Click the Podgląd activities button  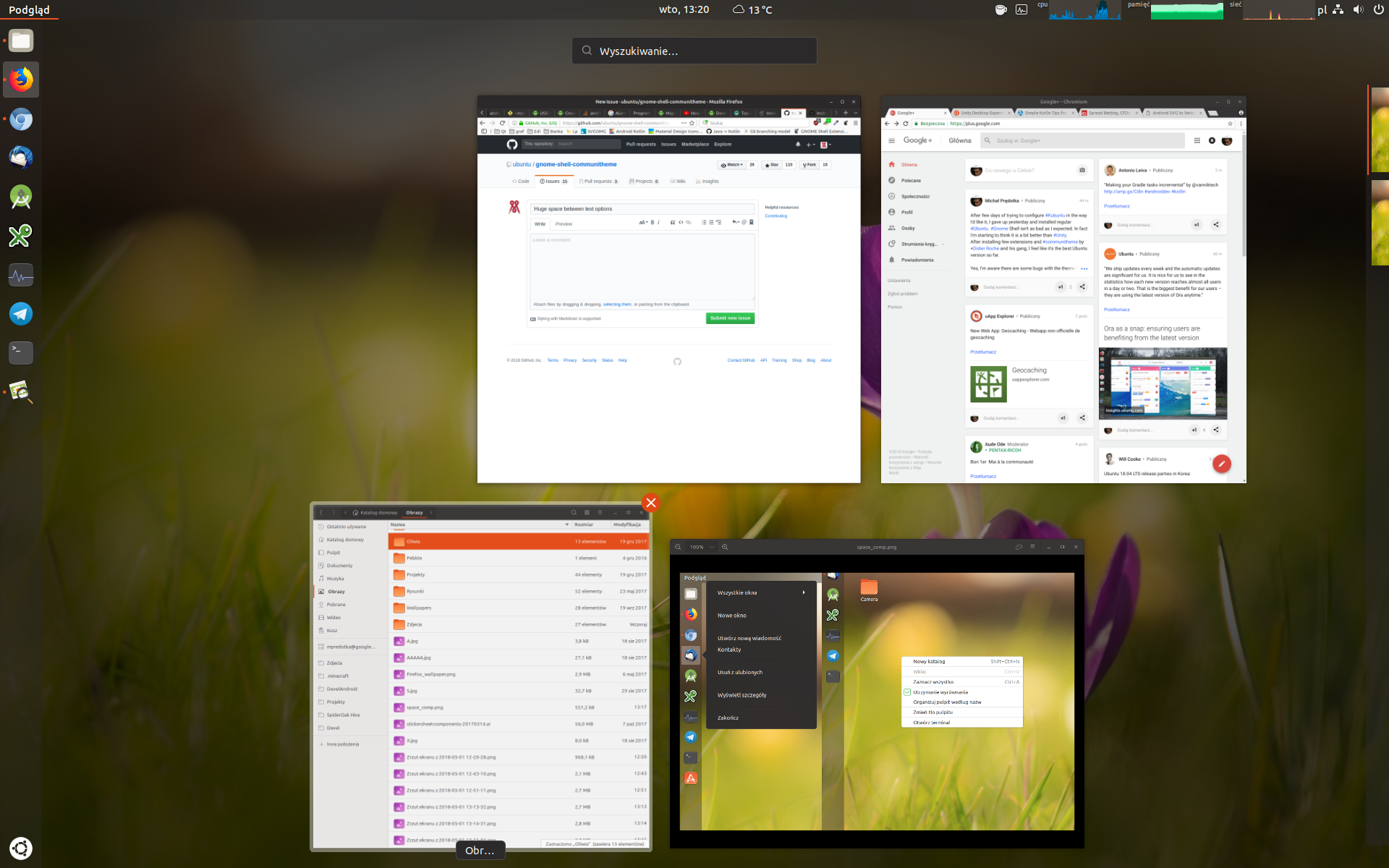29,9
